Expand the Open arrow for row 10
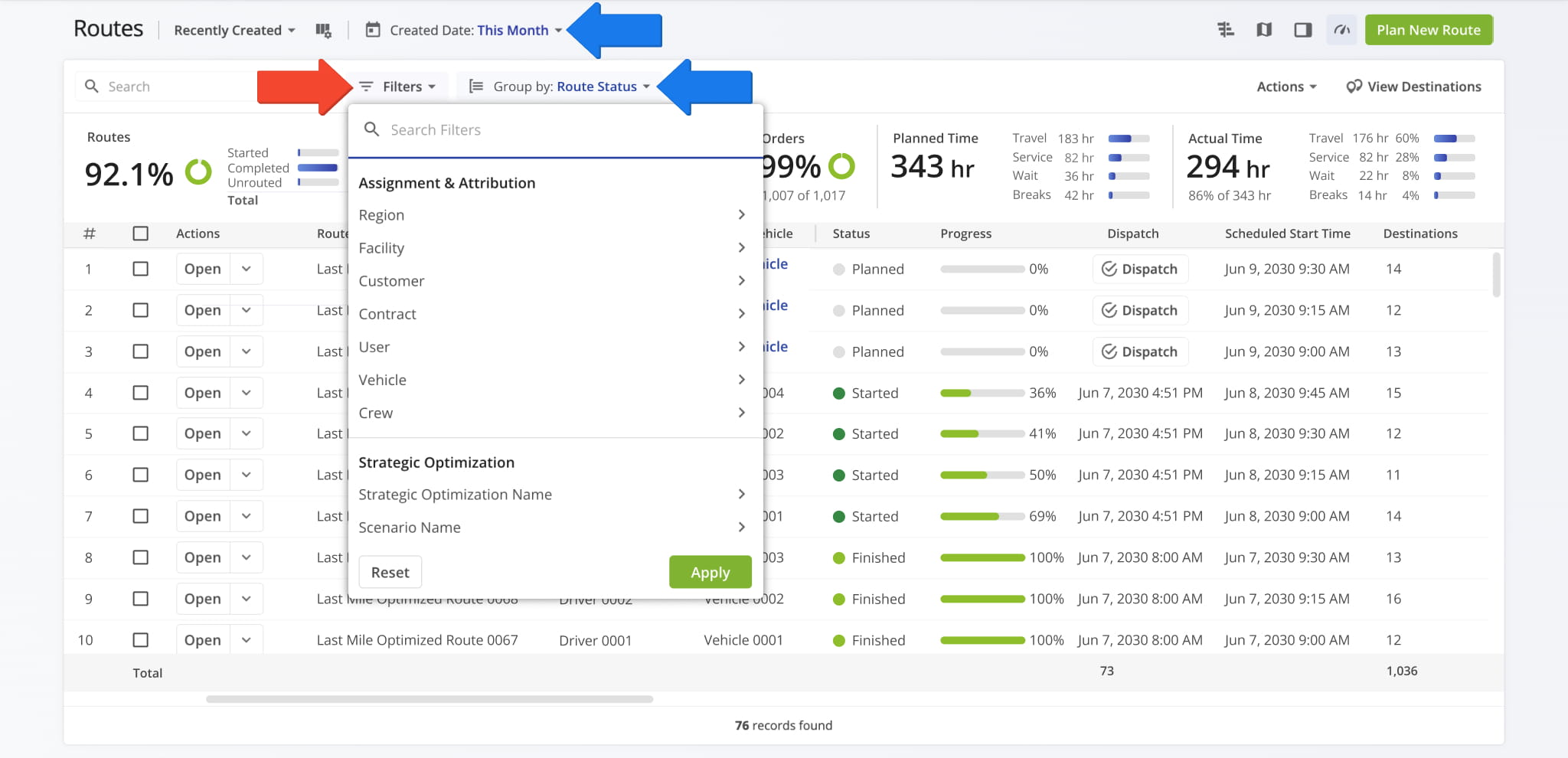This screenshot has height=758, width=1568. 247,640
